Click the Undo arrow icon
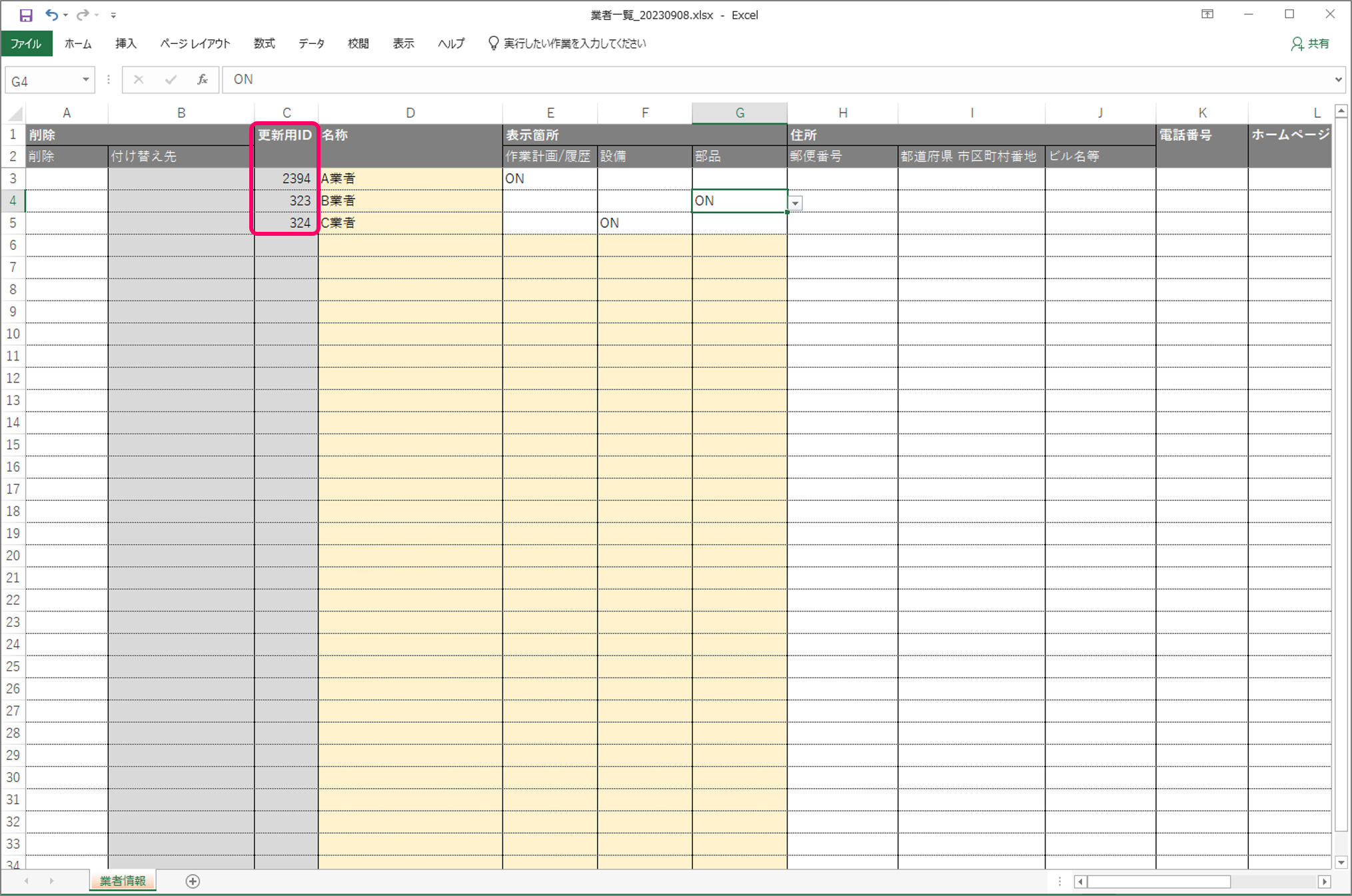Image resolution: width=1352 pixels, height=896 pixels. click(51, 15)
